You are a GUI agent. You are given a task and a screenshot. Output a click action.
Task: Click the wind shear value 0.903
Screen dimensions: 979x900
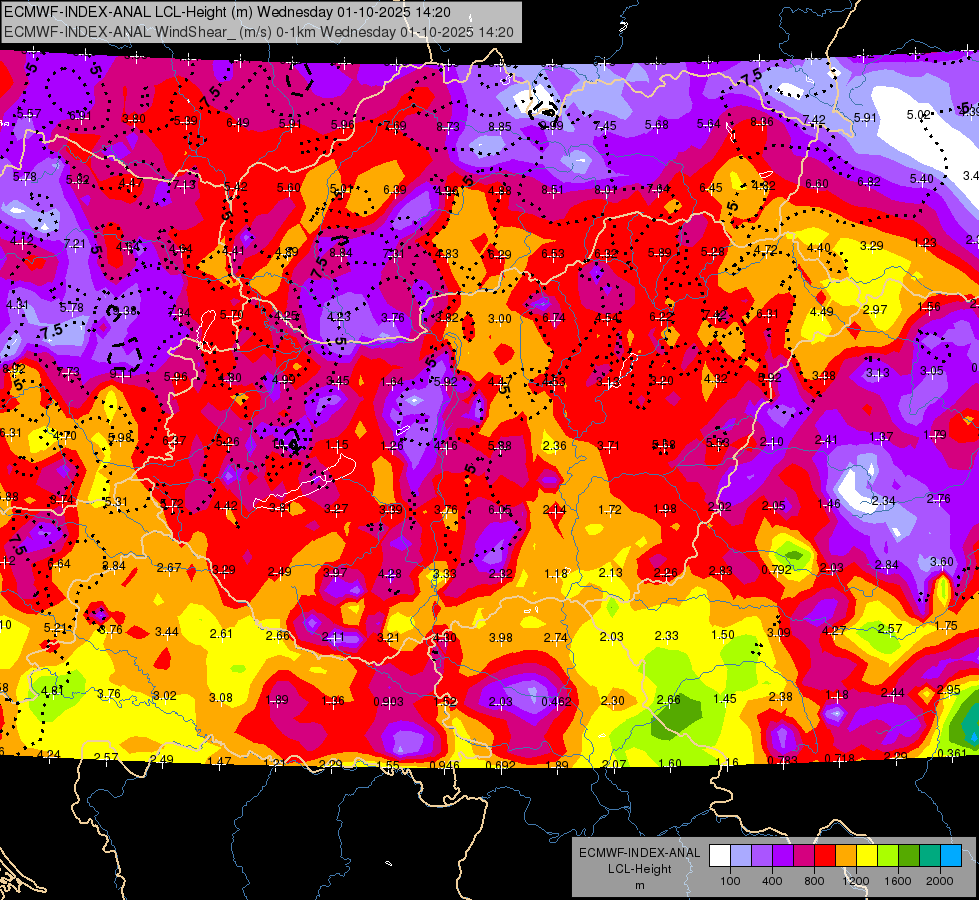(x=388, y=701)
